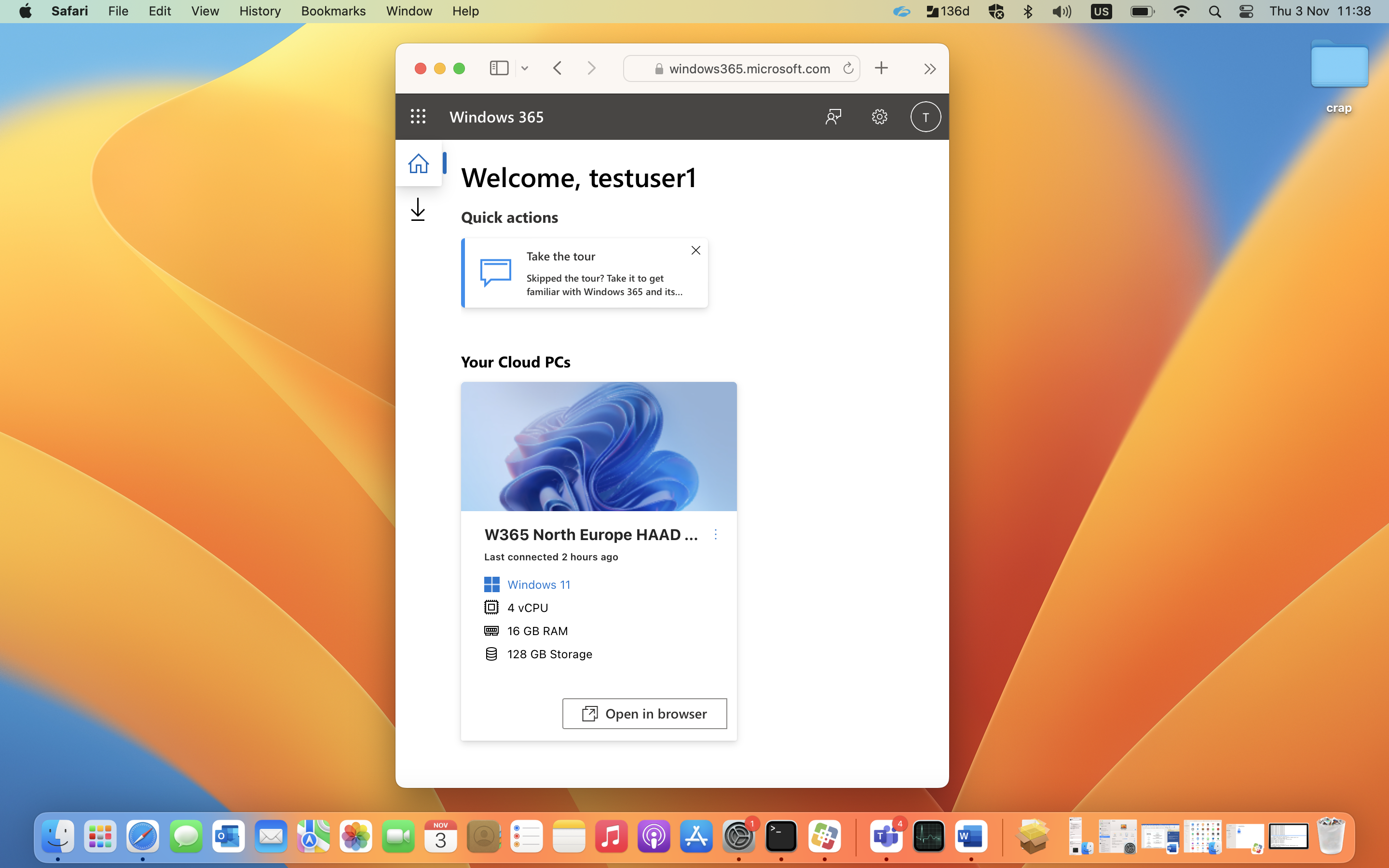Click the date and time in menu bar

point(1320,11)
